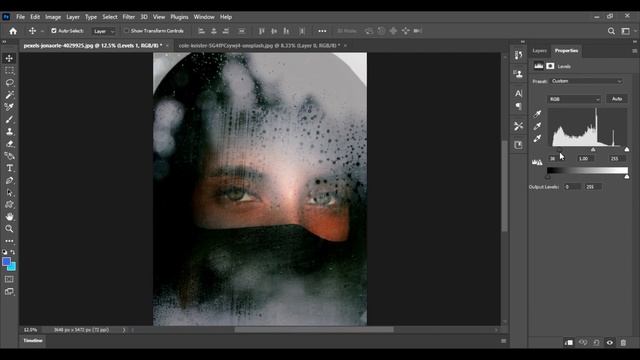Swap foreground and background colors

point(13,252)
